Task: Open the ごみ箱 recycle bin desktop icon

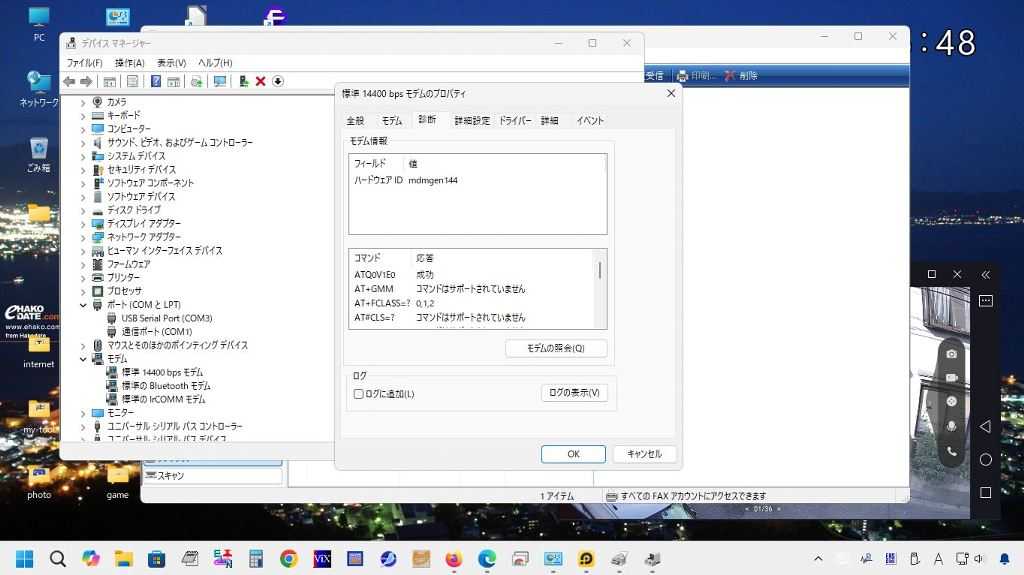Action: click(39, 154)
